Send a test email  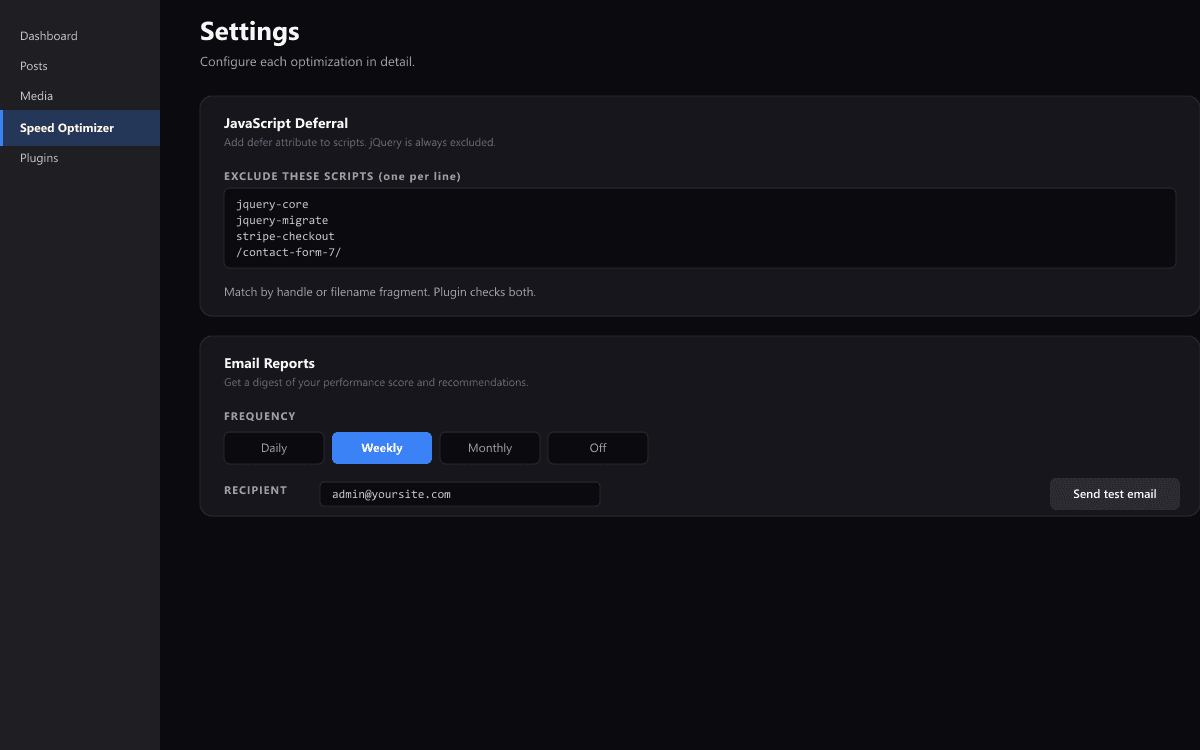click(1115, 494)
